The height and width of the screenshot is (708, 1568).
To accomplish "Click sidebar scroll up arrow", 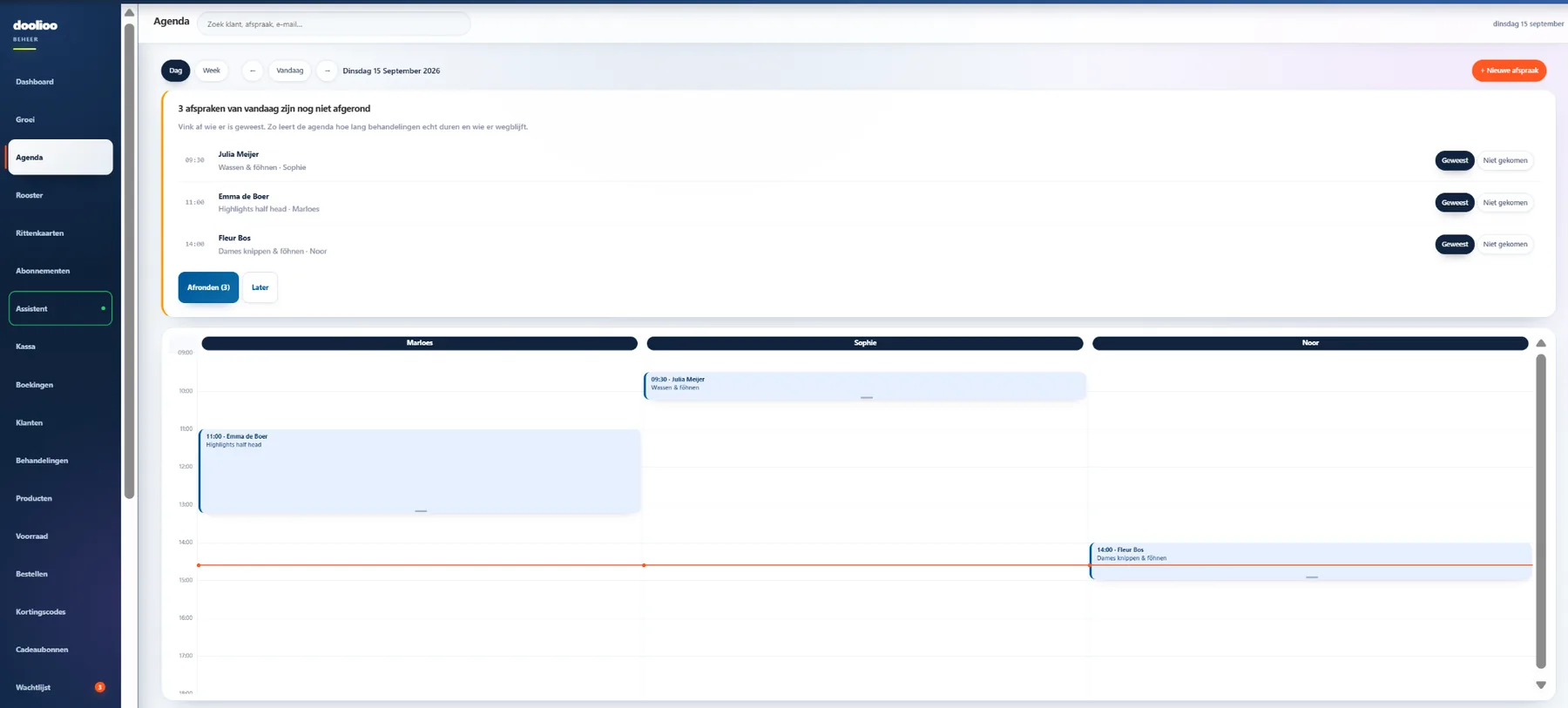I will [129, 13].
